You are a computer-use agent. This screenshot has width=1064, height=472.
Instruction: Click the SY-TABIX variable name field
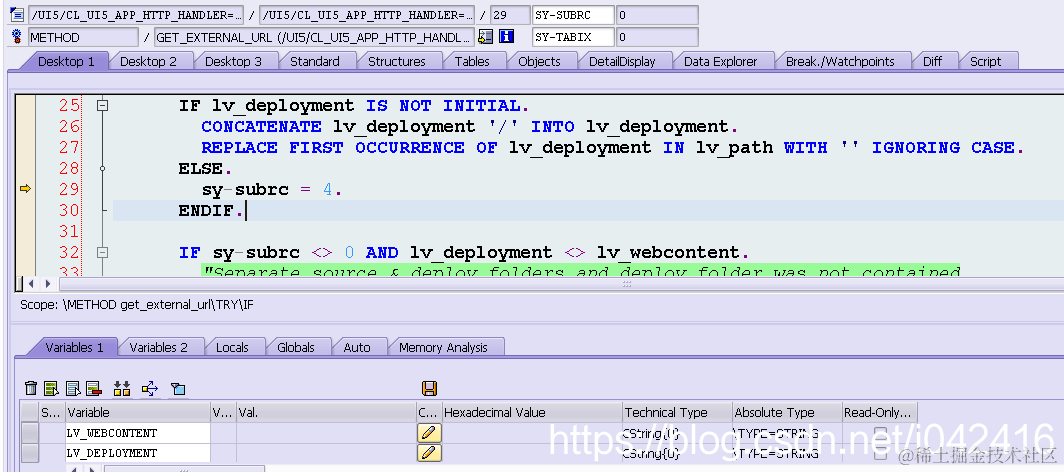tap(573, 37)
